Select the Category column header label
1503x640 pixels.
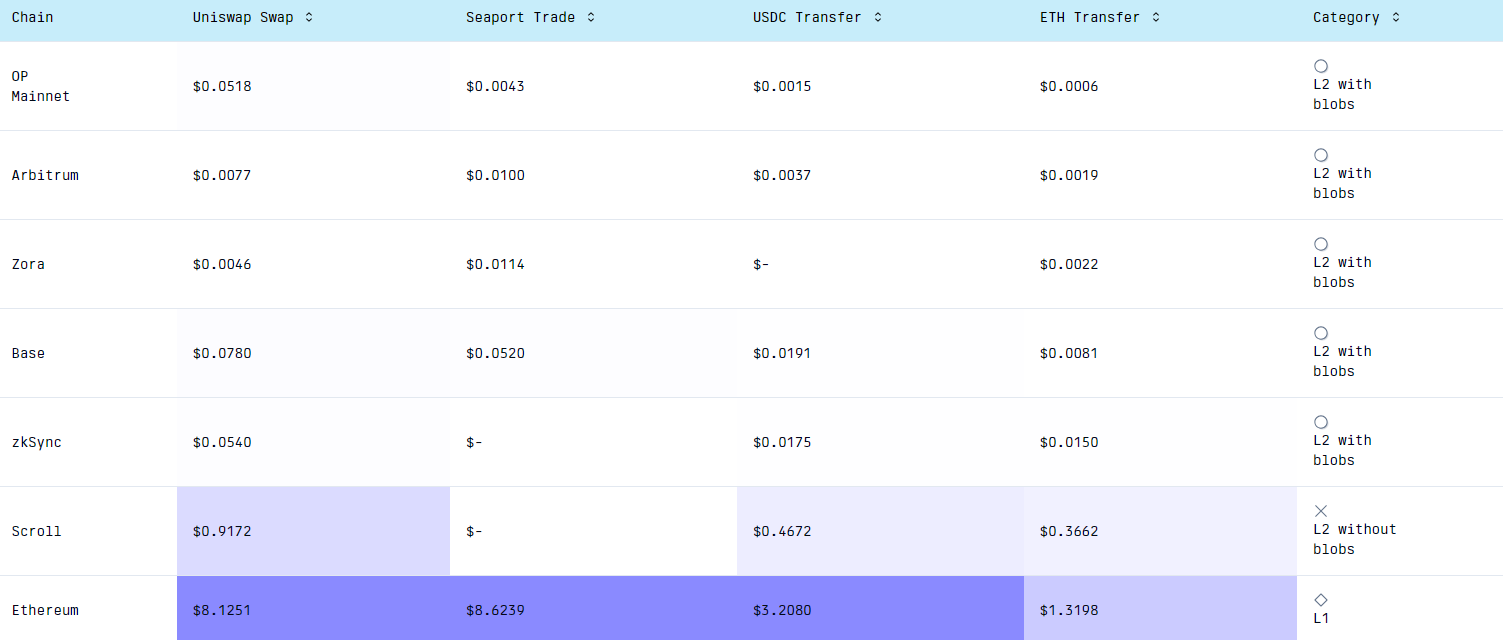coord(1346,17)
